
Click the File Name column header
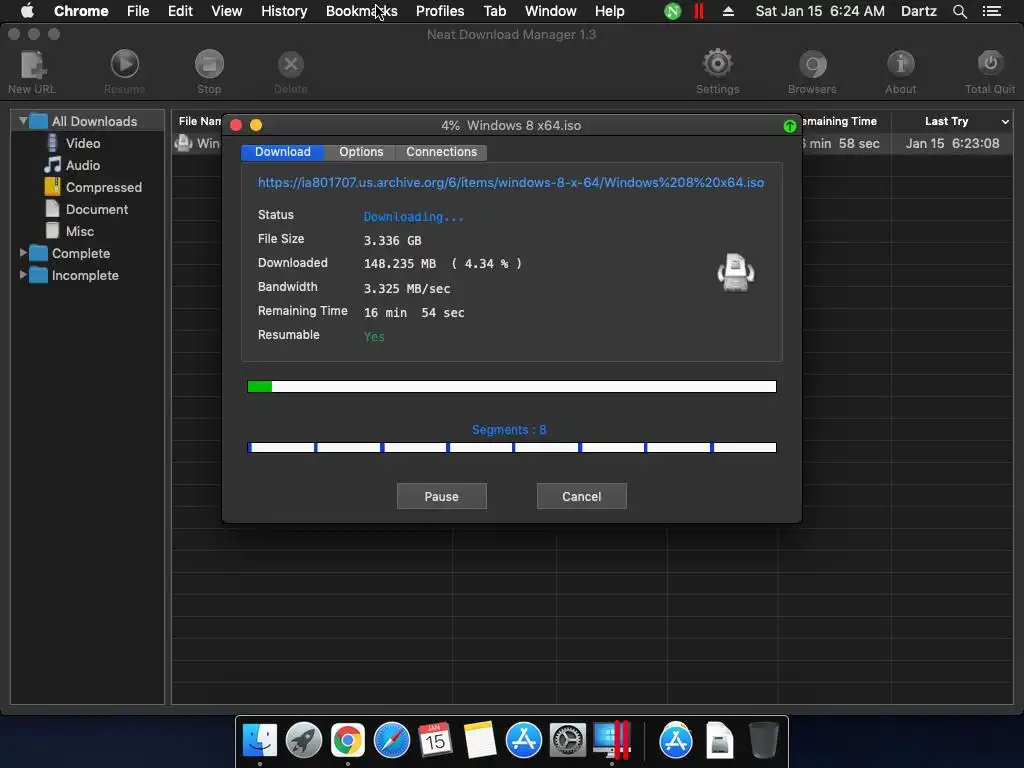click(199, 121)
